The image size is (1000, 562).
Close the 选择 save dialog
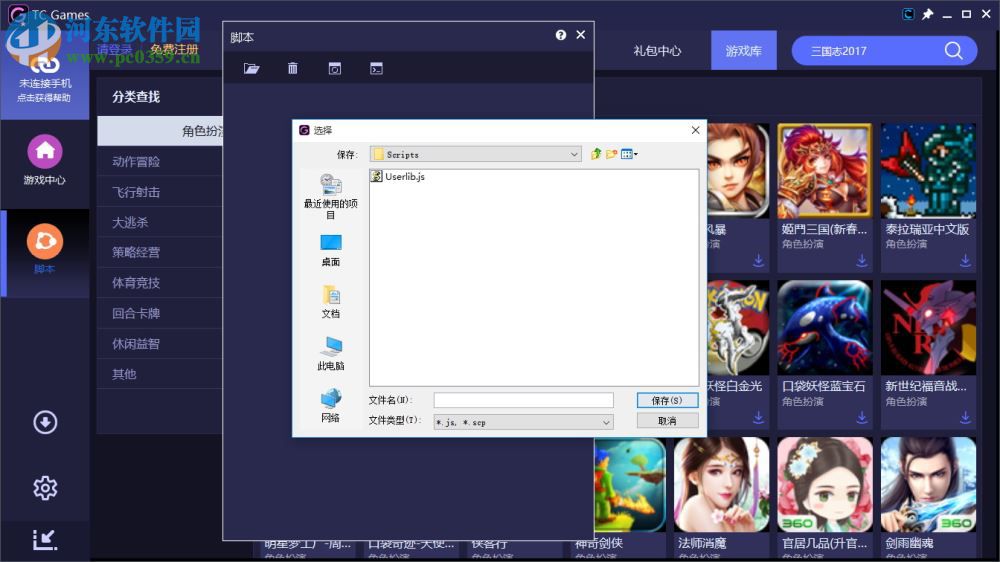(695, 130)
